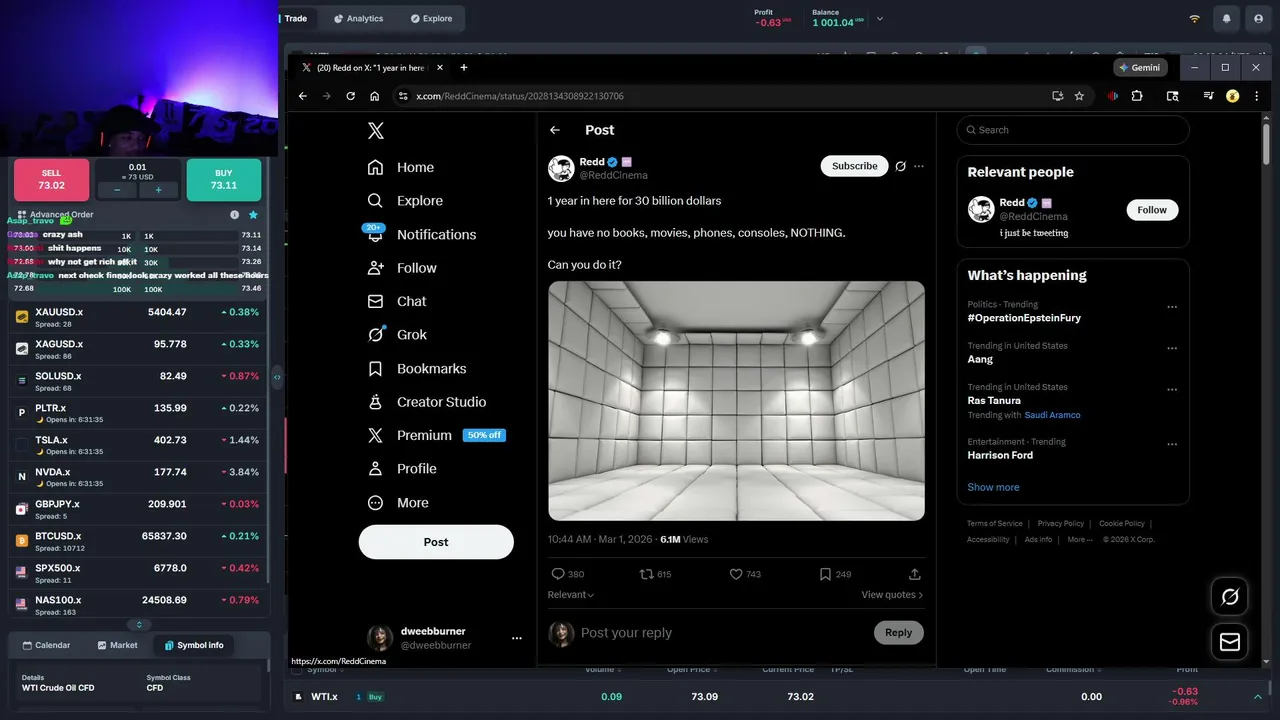
Task: Follow Redd in Relevant people
Action: (1152, 210)
